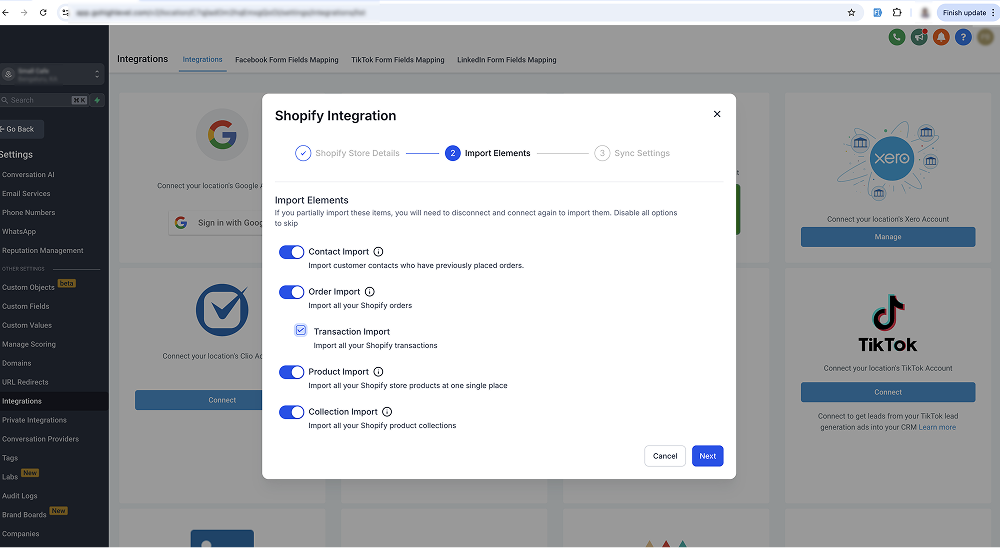Open Domains settings
The height and width of the screenshot is (548, 1000).
coord(17,364)
